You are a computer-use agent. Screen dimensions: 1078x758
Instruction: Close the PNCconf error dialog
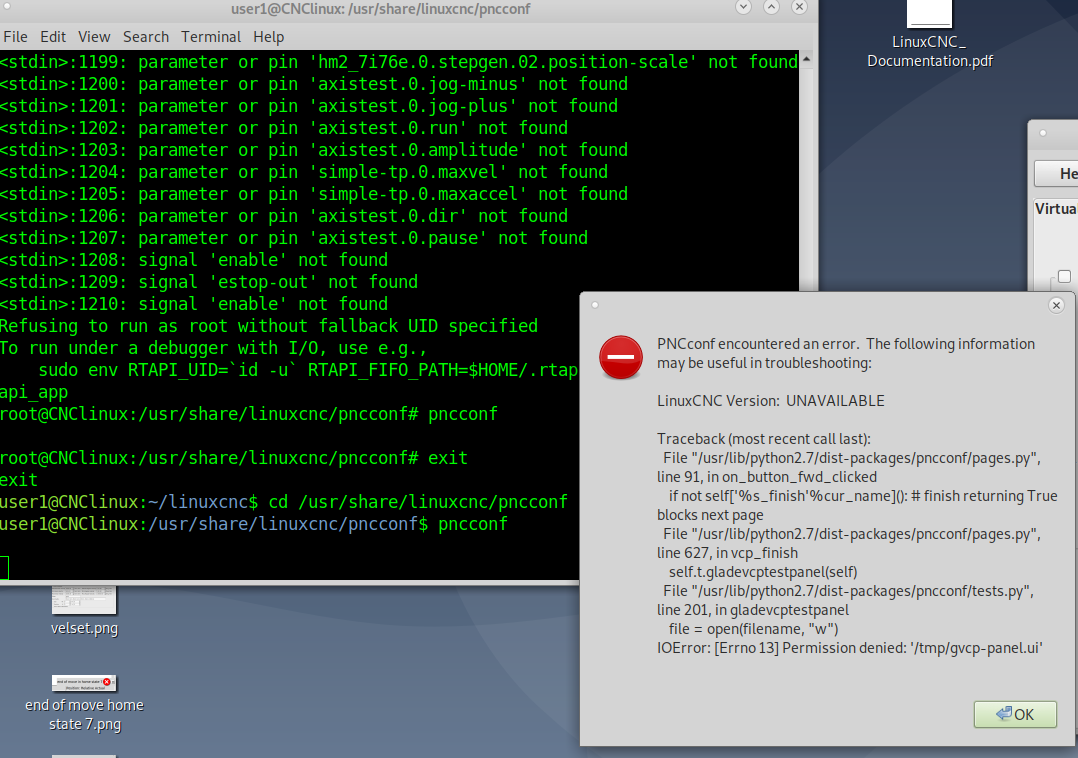pyautogui.click(x=1057, y=305)
